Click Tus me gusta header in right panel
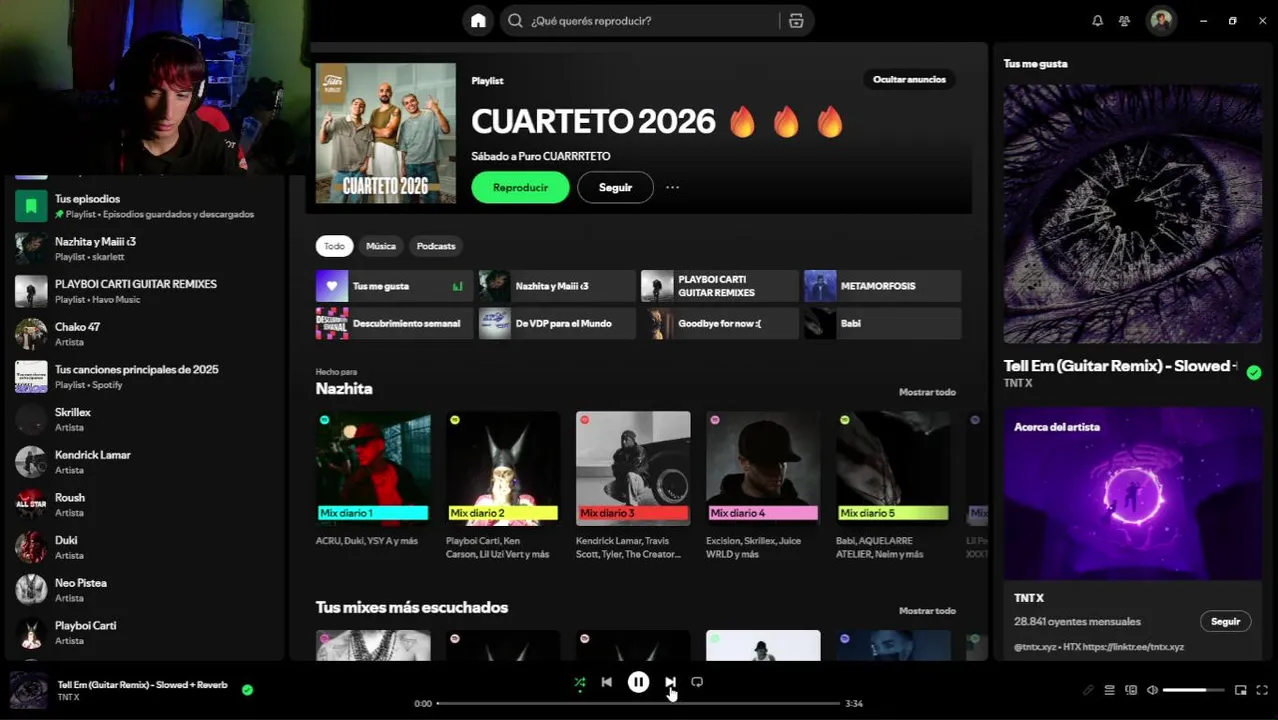The width and height of the screenshot is (1278, 720). pos(1036,63)
